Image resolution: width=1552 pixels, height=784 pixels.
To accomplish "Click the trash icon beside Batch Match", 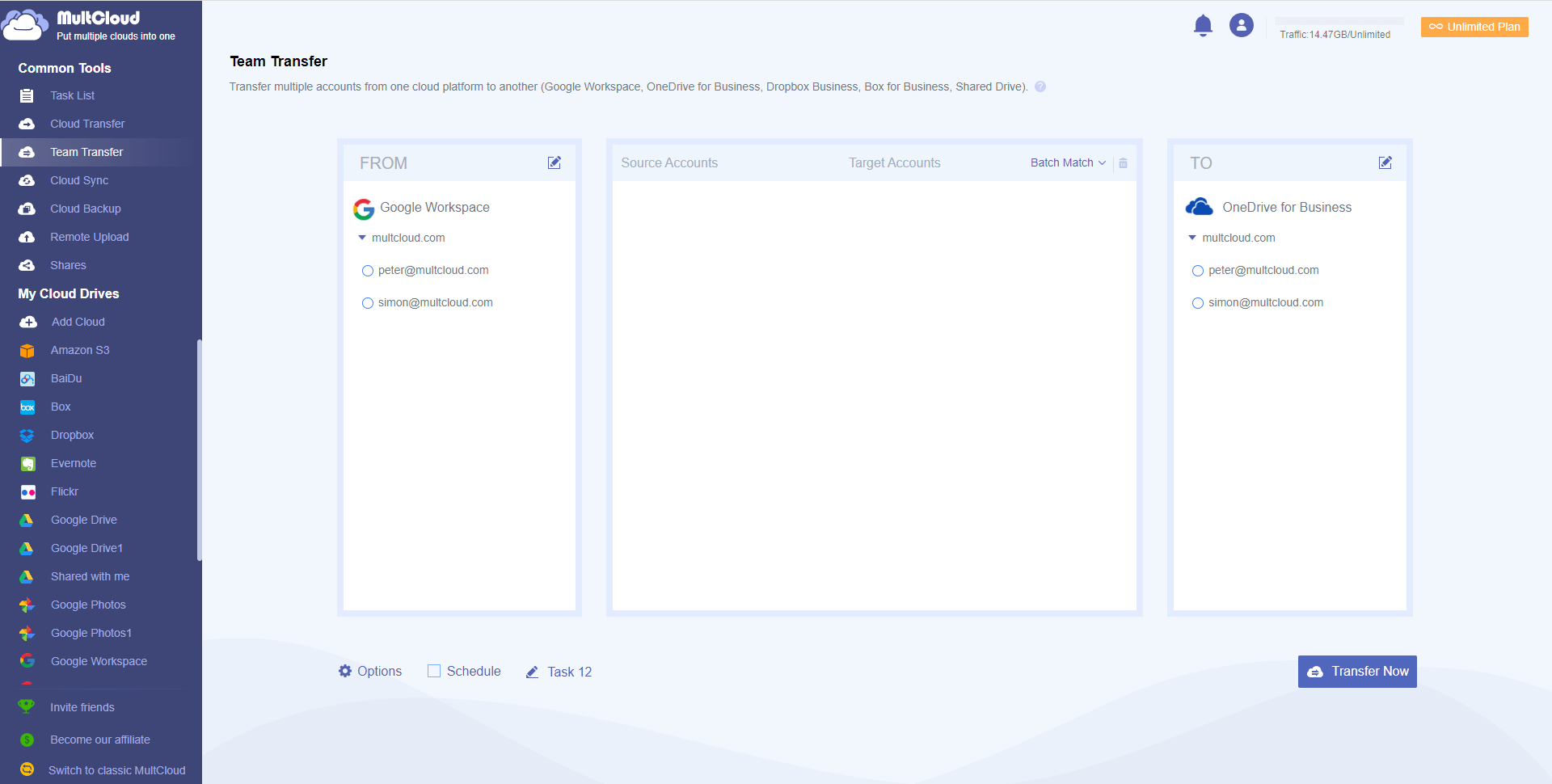I will tap(1123, 163).
